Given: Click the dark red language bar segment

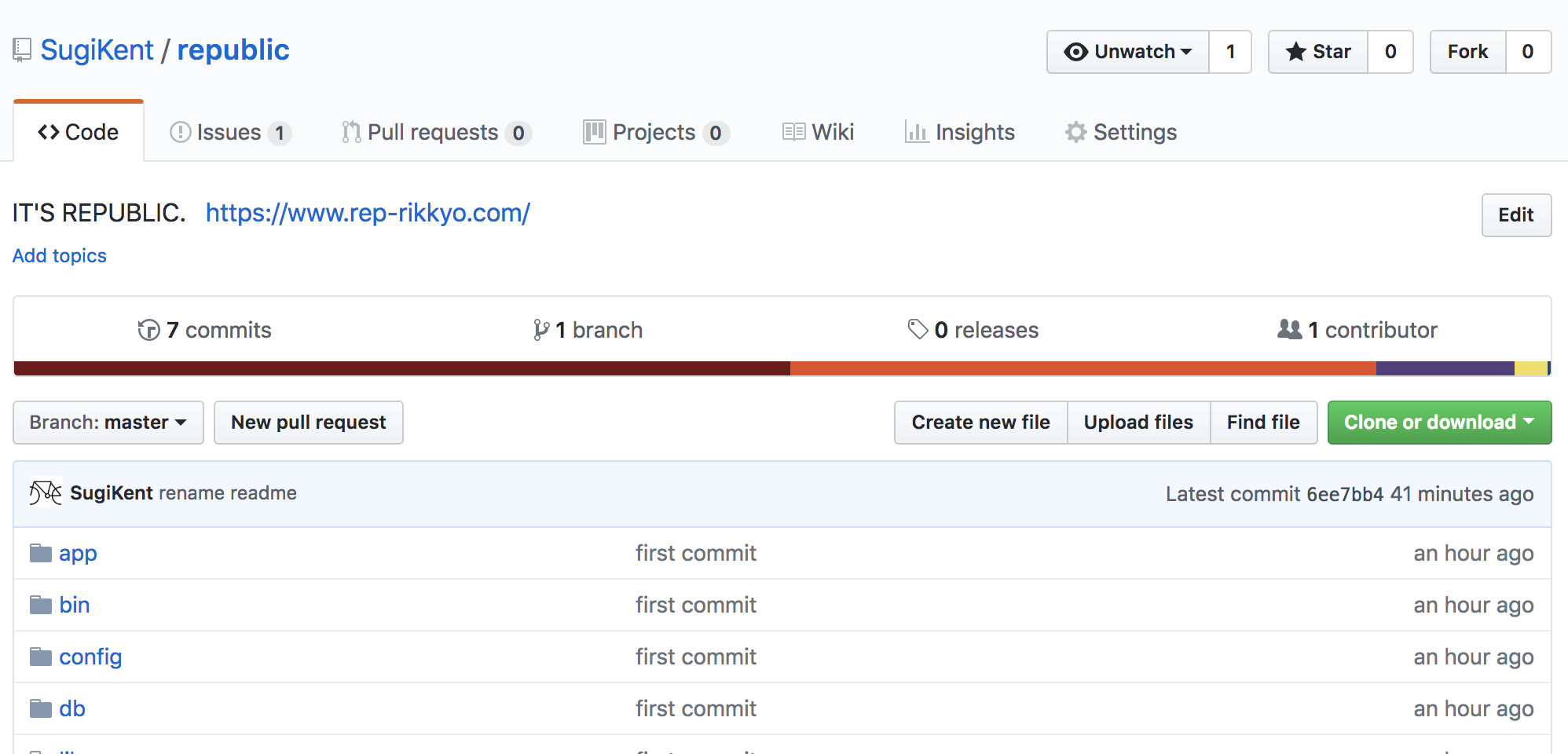Looking at the screenshot, I should point(401,368).
